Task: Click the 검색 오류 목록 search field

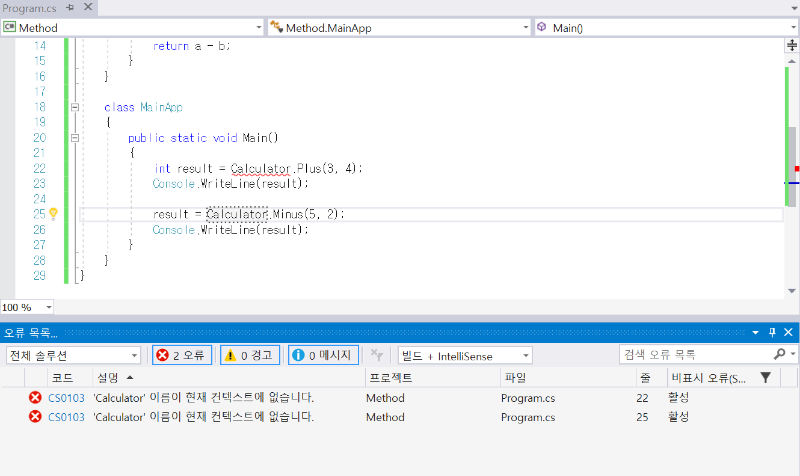Action: click(x=696, y=355)
